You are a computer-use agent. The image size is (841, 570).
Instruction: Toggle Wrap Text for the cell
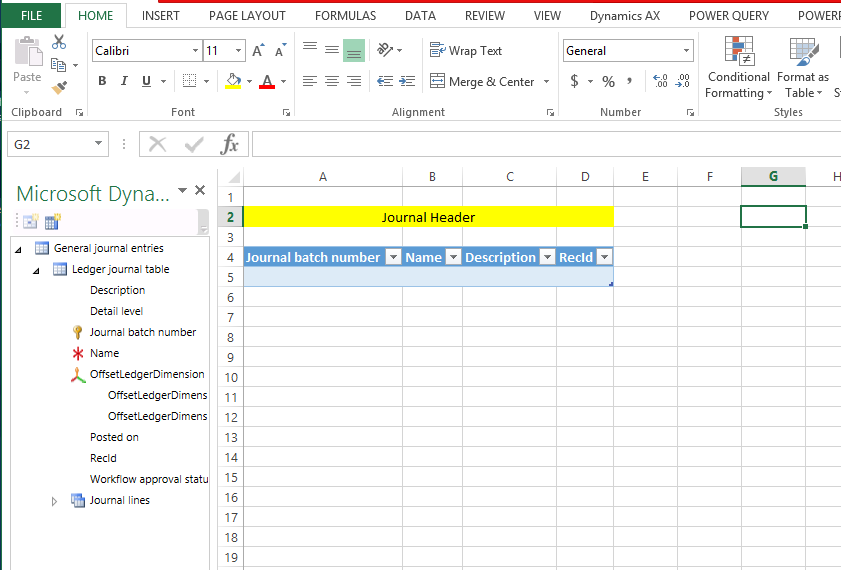coord(466,51)
